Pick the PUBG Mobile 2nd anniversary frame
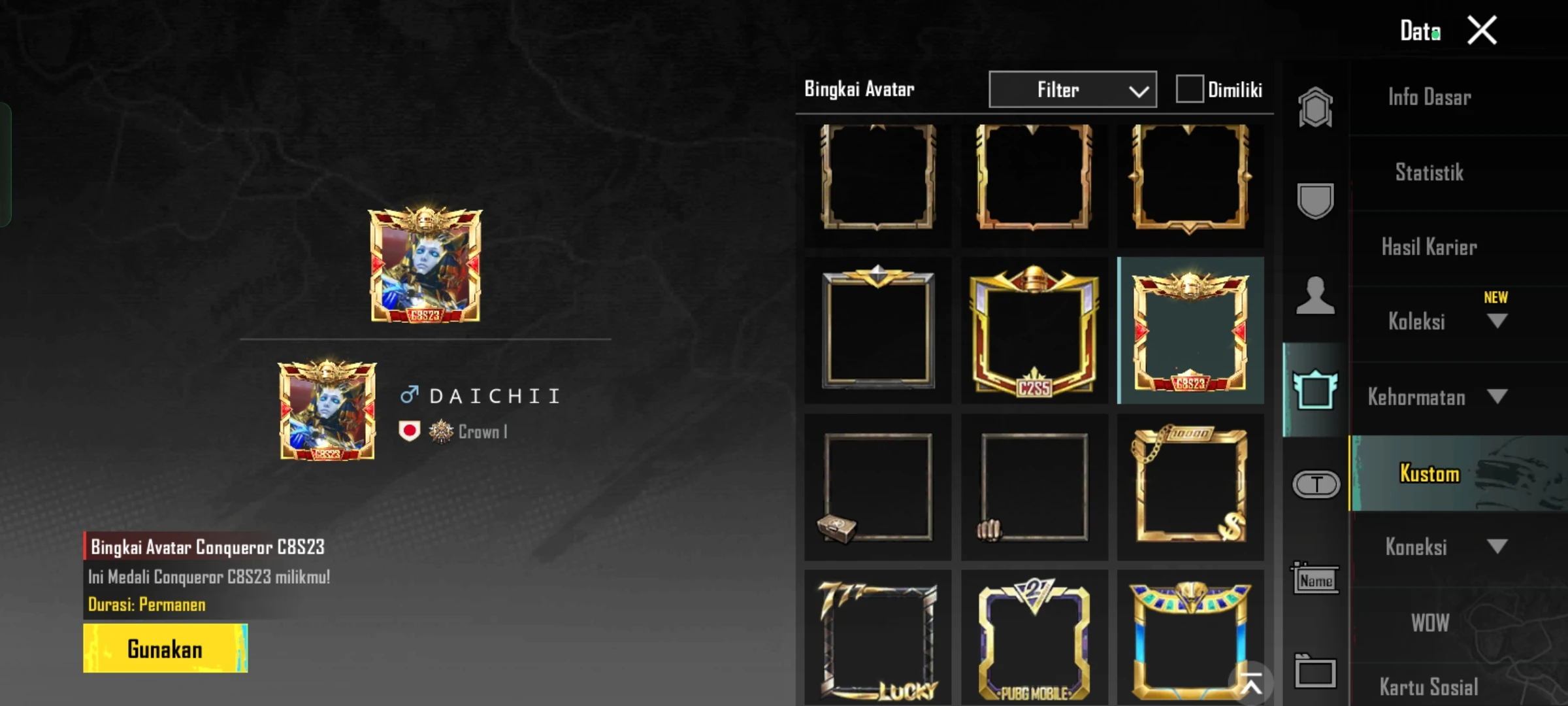This screenshot has width=1568, height=706. [1034, 639]
